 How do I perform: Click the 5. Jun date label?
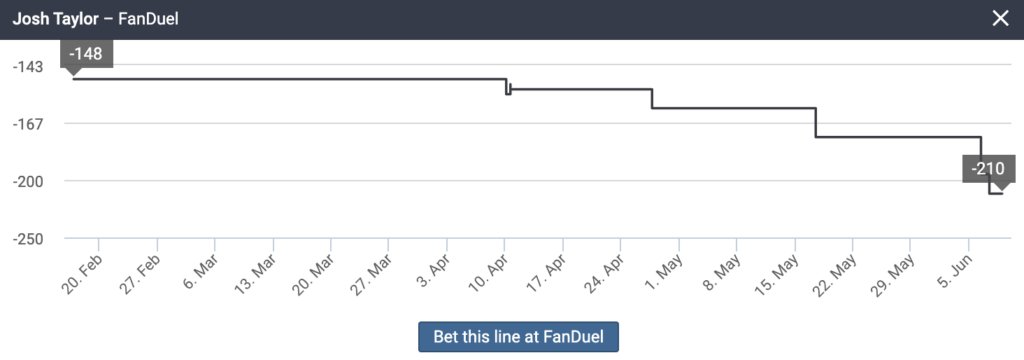pyautogui.click(x=955, y=272)
